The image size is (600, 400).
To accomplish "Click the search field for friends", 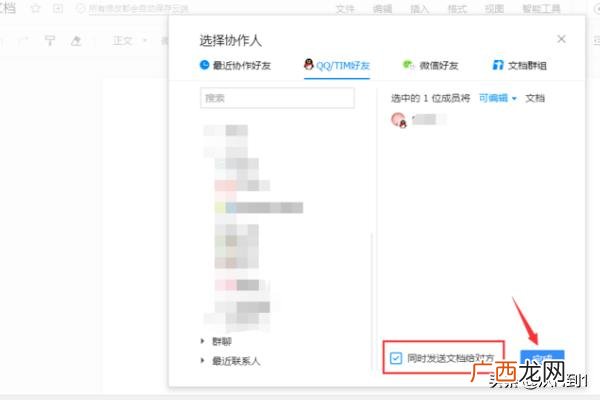I will tap(277, 98).
